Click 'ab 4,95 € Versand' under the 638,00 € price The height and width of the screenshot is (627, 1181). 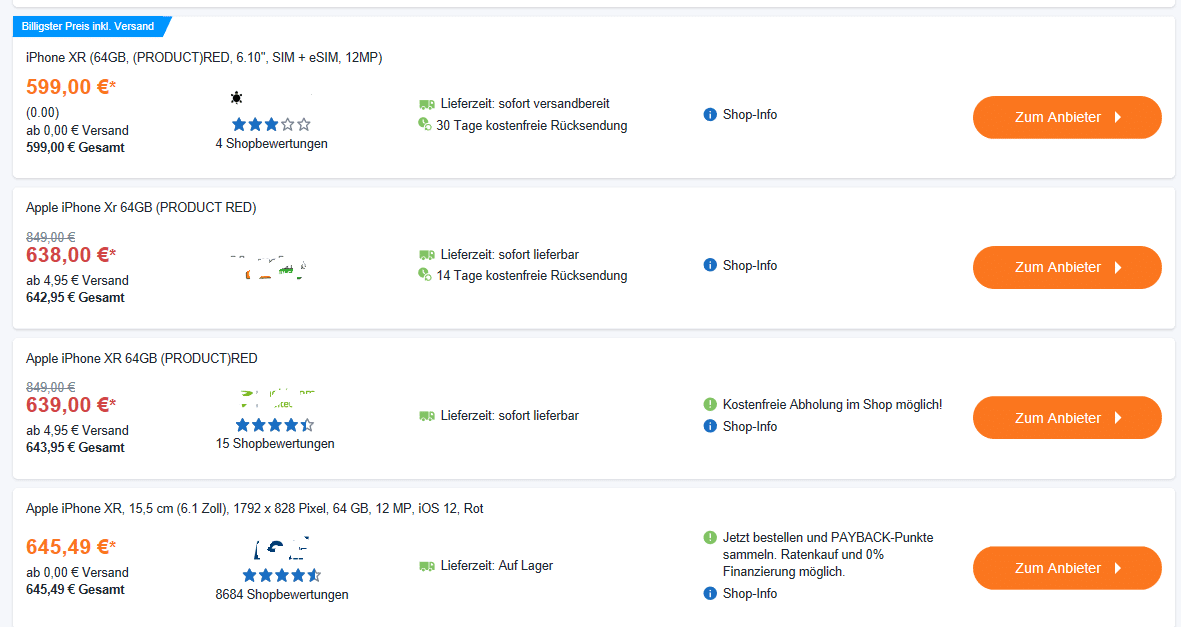[x=77, y=280]
